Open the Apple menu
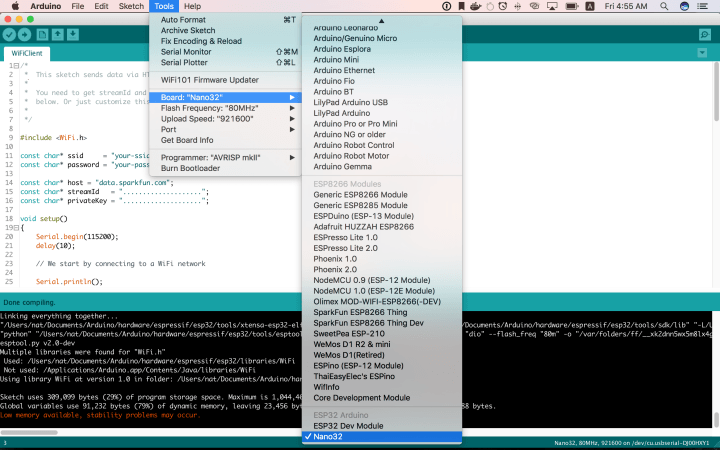This screenshot has height=450, width=720. (x=15, y=6)
